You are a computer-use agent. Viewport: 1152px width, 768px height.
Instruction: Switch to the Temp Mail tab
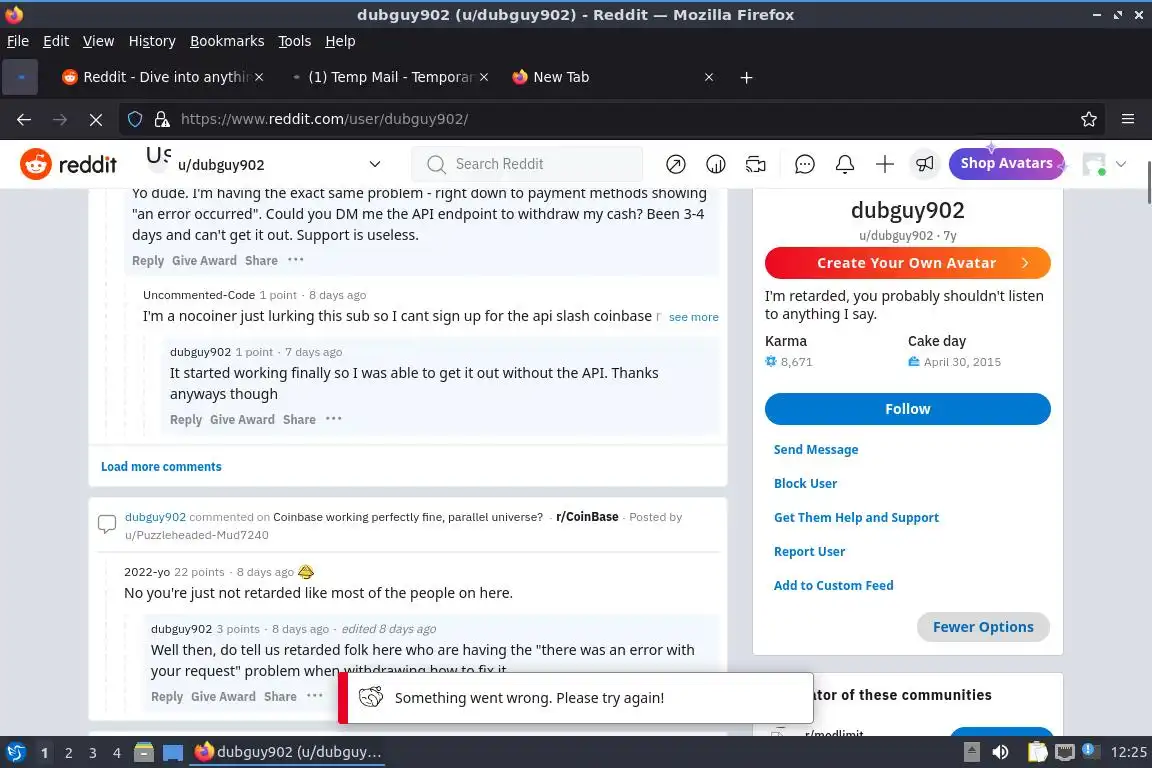(x=389, y=77)
